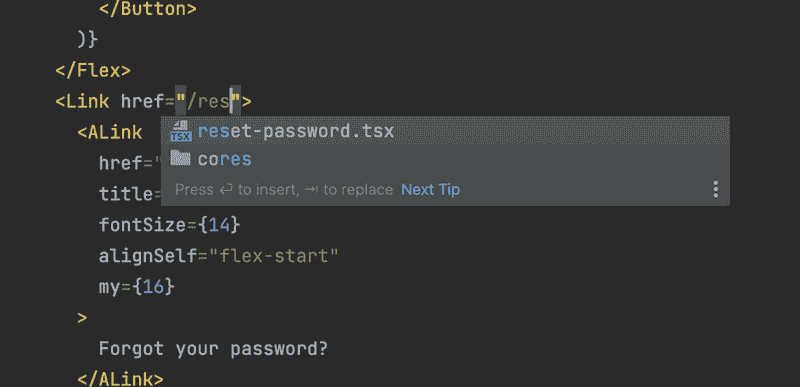Click the "flex-start" alignSelf value
Screen dimensions: 800x387
click(279, 255)
